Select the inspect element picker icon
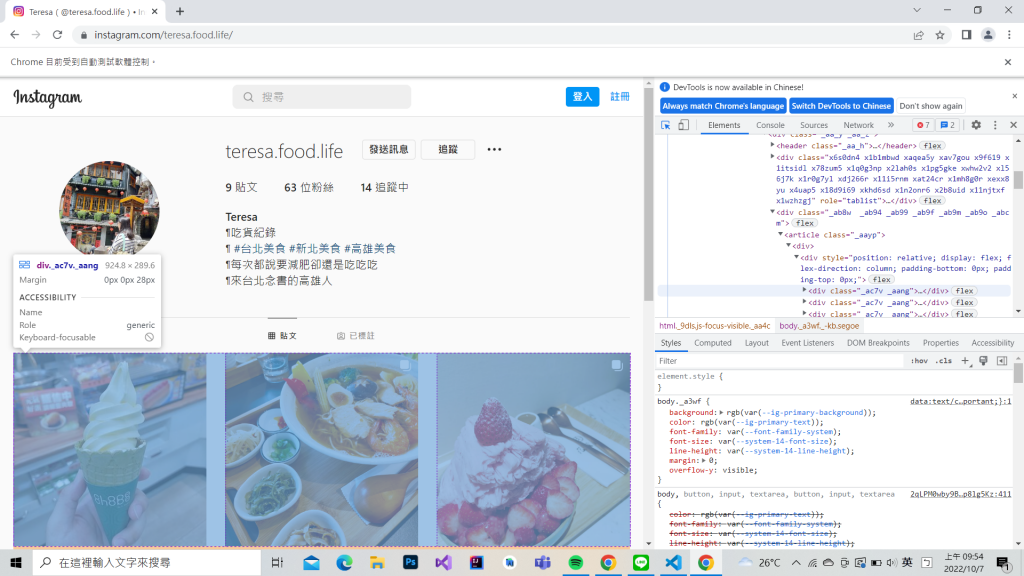Screen dimensions: 1024x576 pyautogui.click(x=665, y=125)
